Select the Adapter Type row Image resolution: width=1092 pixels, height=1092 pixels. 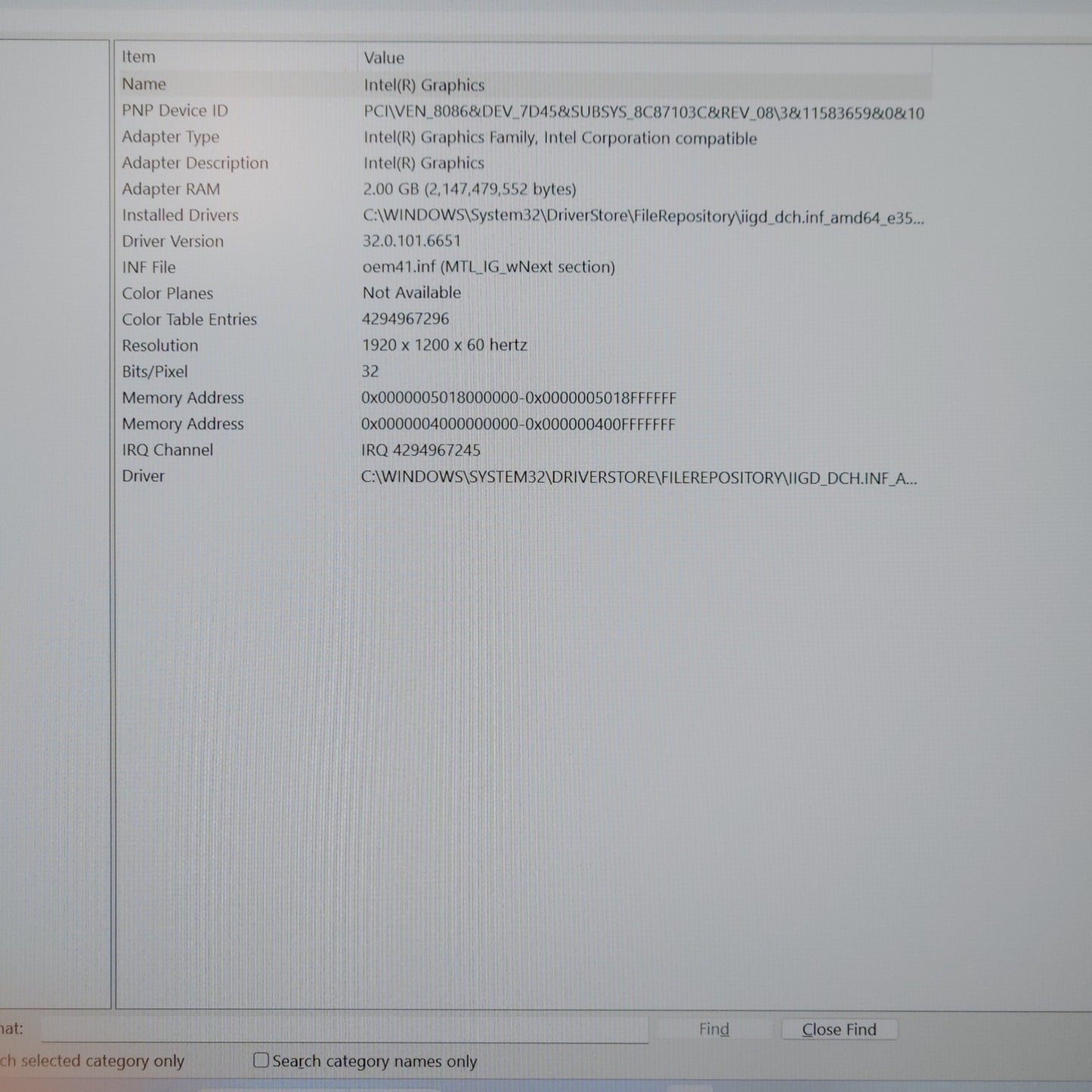point(171,137)
